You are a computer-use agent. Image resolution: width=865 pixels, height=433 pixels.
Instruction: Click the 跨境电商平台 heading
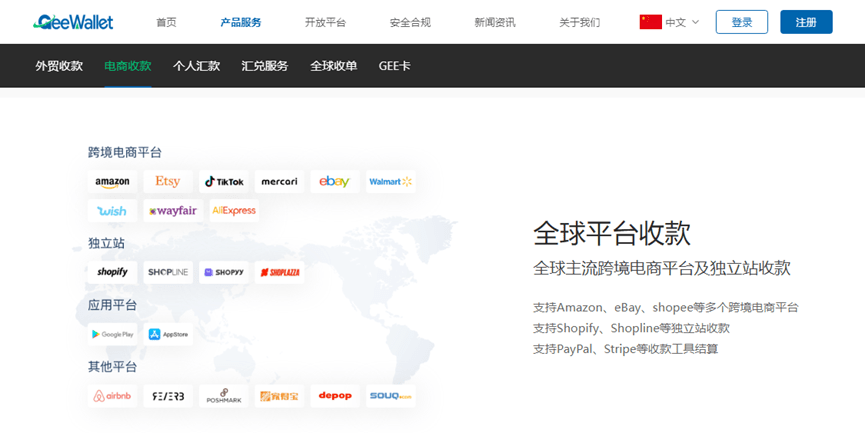tap(125, 152)
